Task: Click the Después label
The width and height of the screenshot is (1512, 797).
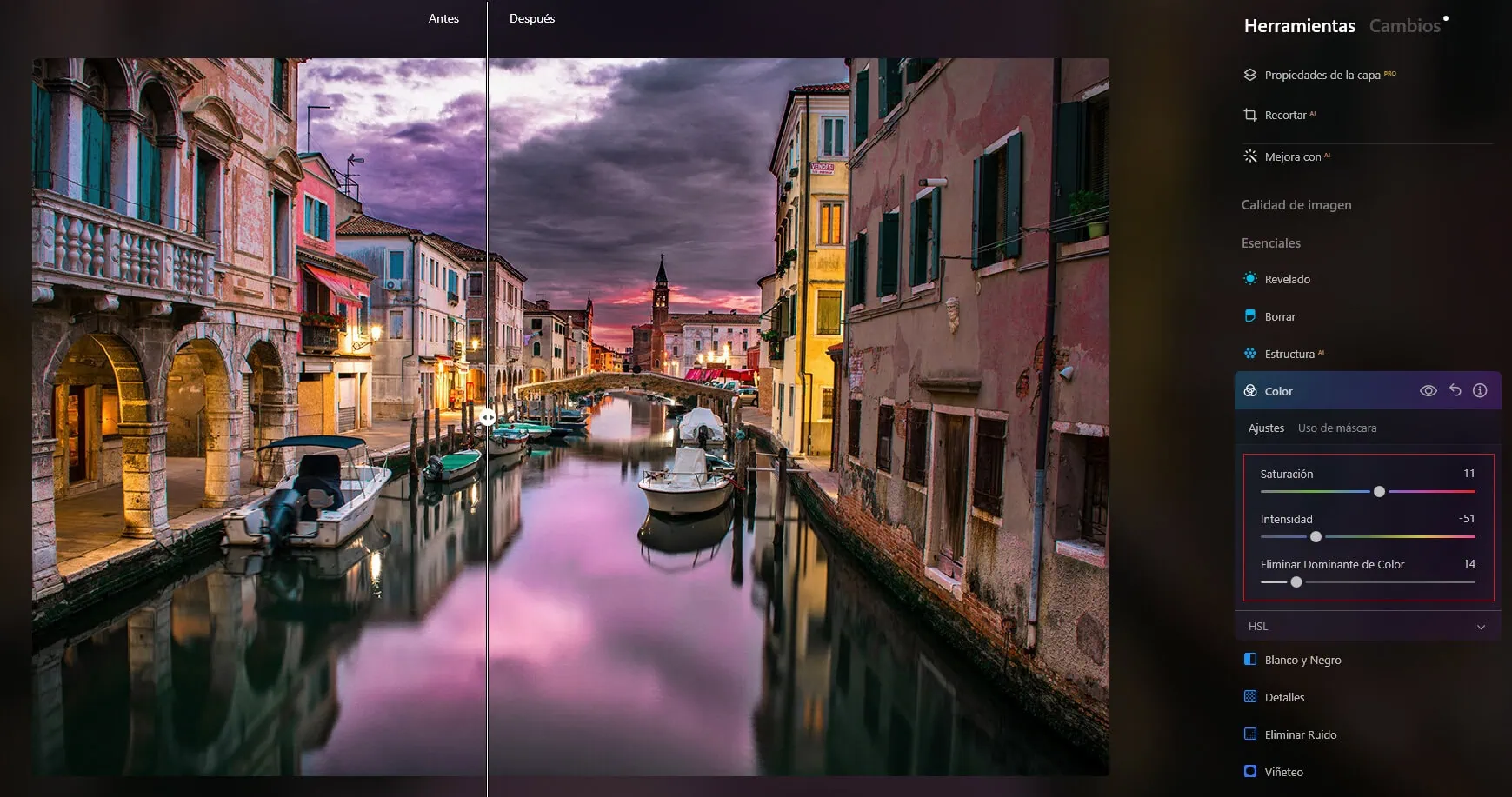Action: coord(532,18)
